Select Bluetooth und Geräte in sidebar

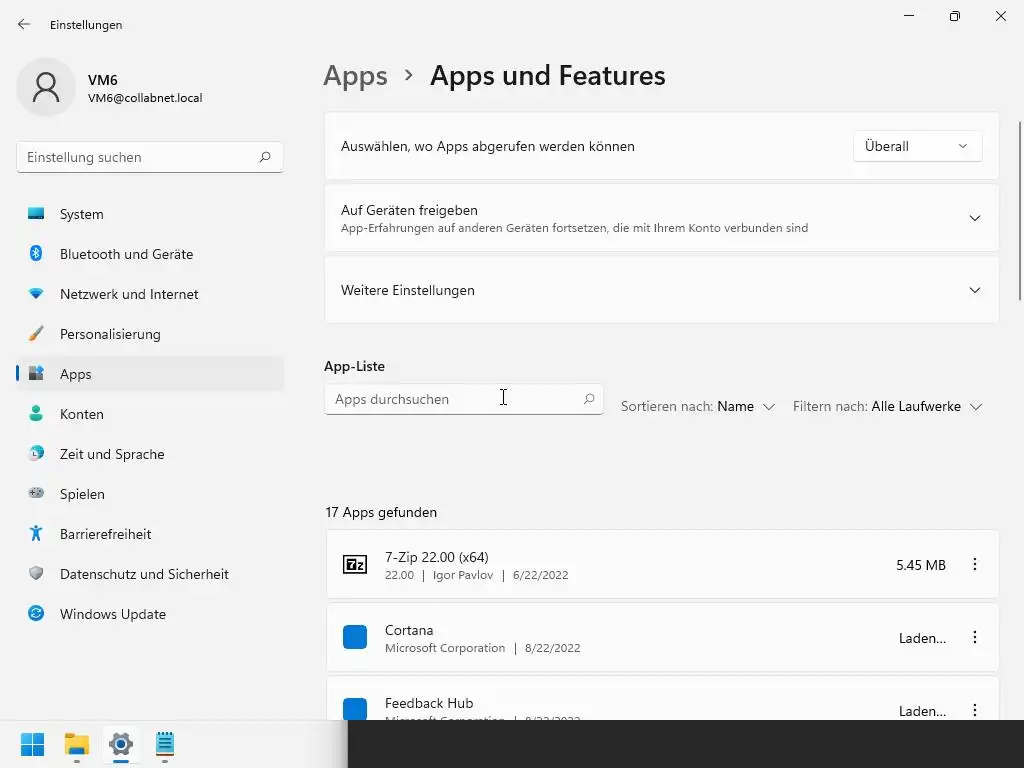pyautogui.click(x=126, y=254)
